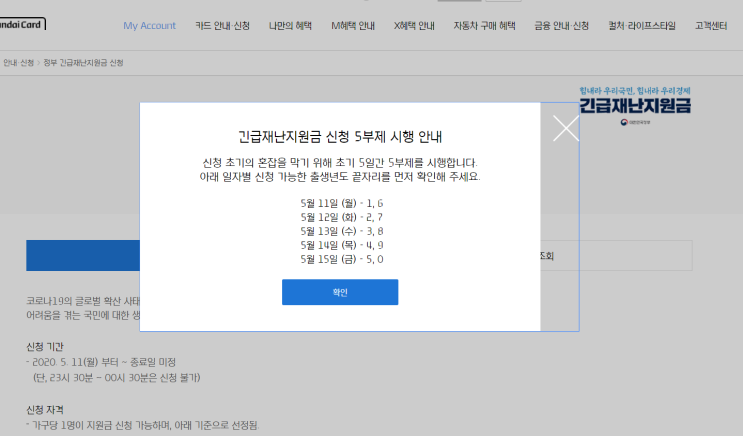The image size is (743, 436).
Task: Click the popup sentence 신청 초기의 혼잡을 막기 위해
Action: [x=340, y=163]
